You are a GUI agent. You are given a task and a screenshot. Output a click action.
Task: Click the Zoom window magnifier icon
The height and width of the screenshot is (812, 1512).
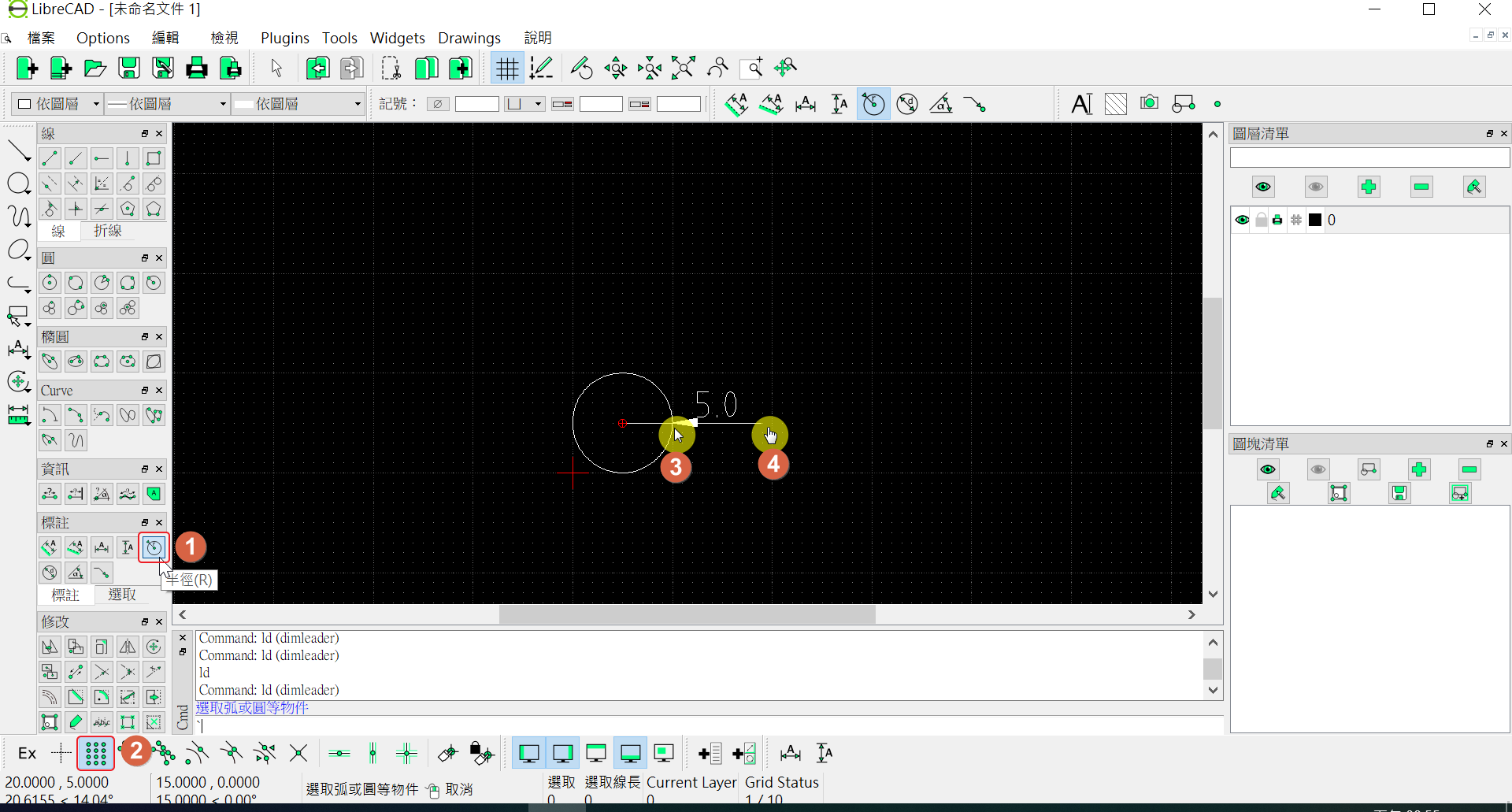pos(751,68)
